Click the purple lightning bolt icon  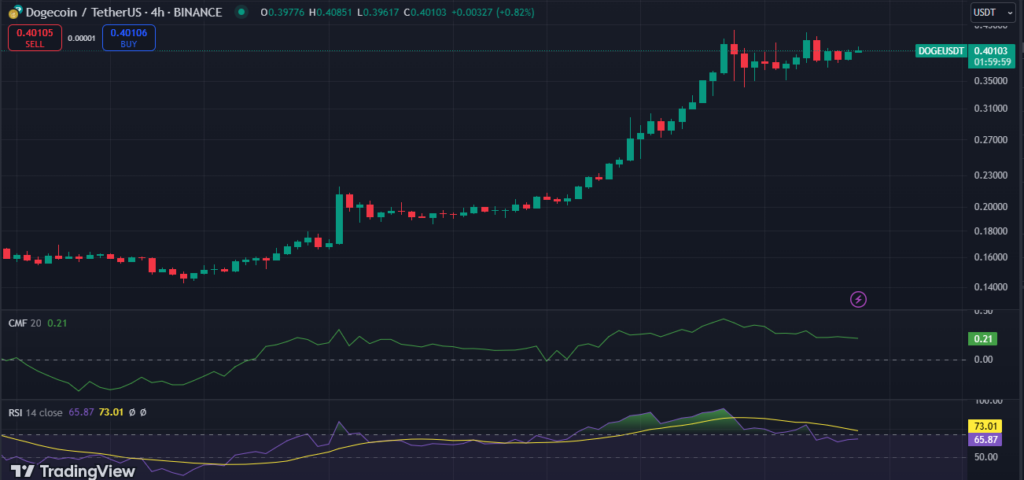[x=858, y=300]
